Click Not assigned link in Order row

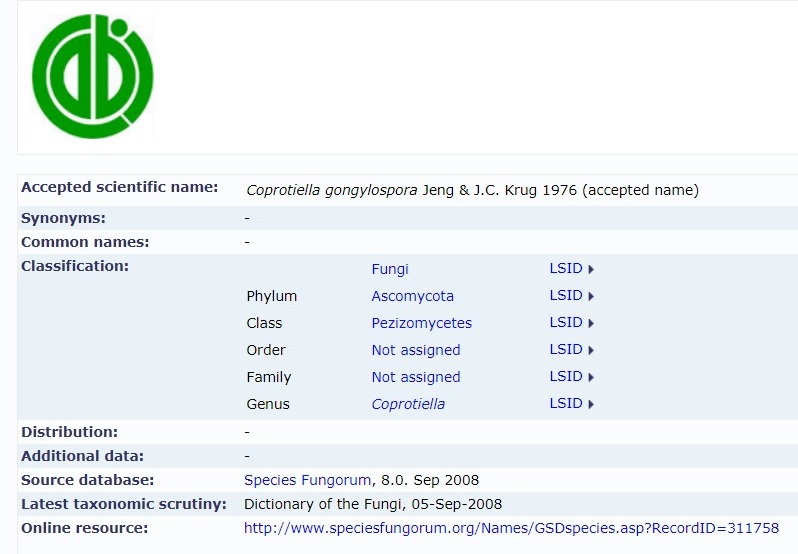click(x=416, y=350)
